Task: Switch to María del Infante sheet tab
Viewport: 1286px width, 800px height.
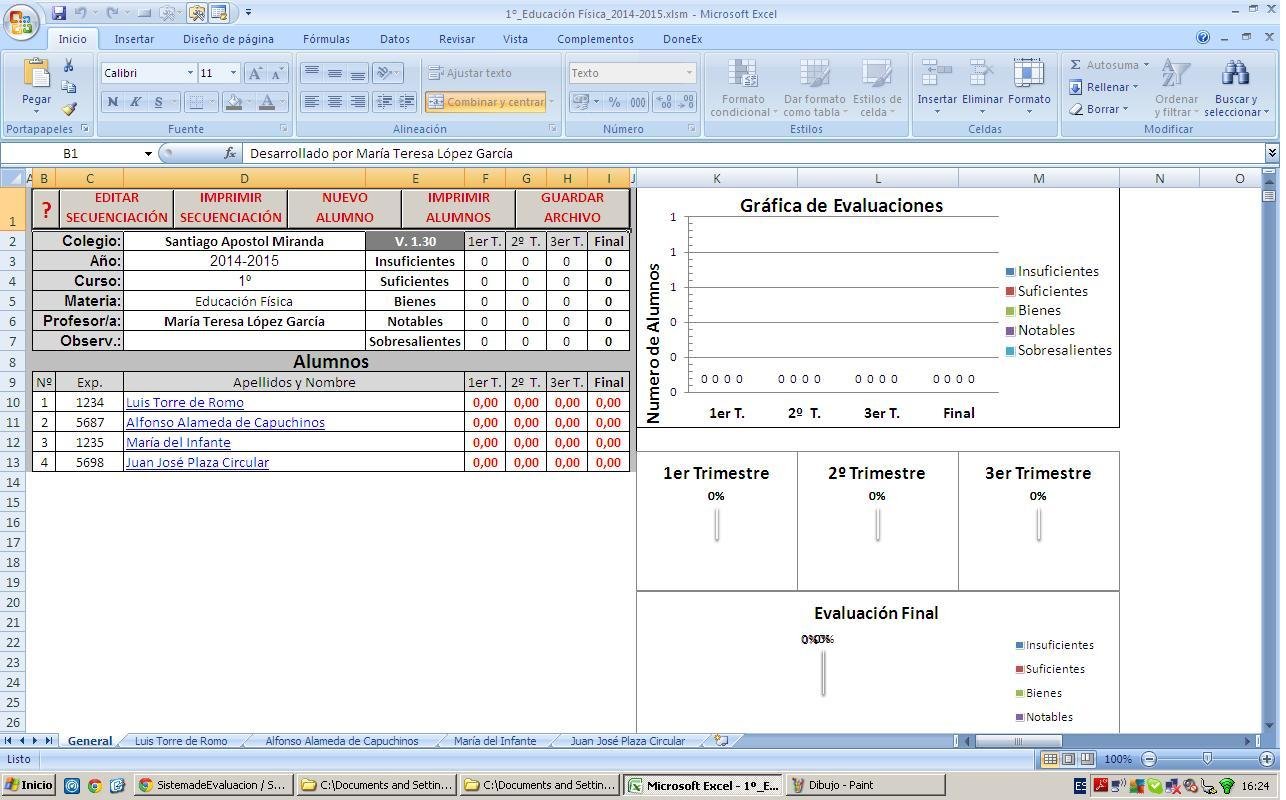Action: [495, 741]
